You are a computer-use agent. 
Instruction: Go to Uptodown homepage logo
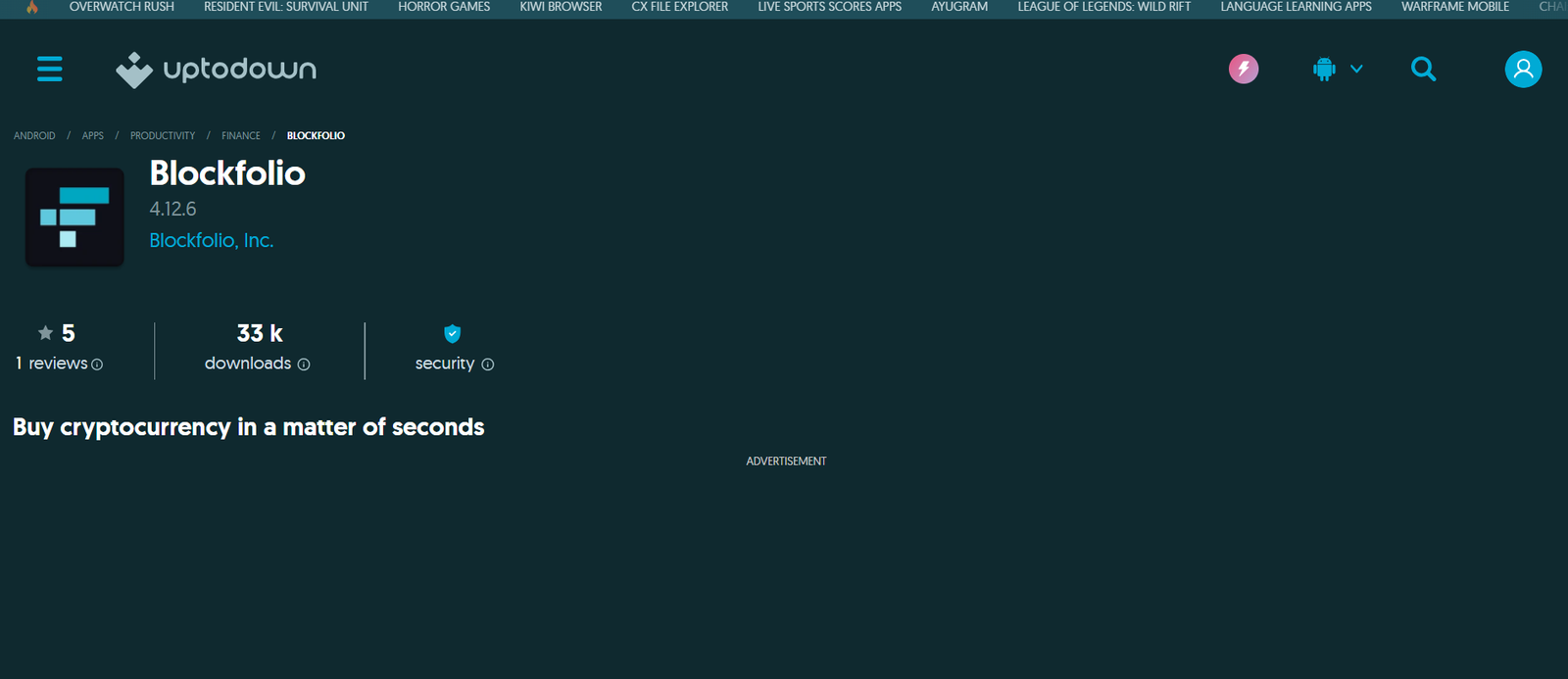click(217, 70)
